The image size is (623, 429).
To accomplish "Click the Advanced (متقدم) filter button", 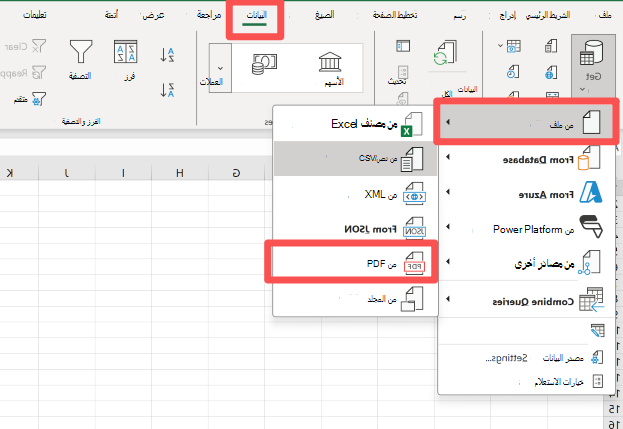I will tap(30, 99).
